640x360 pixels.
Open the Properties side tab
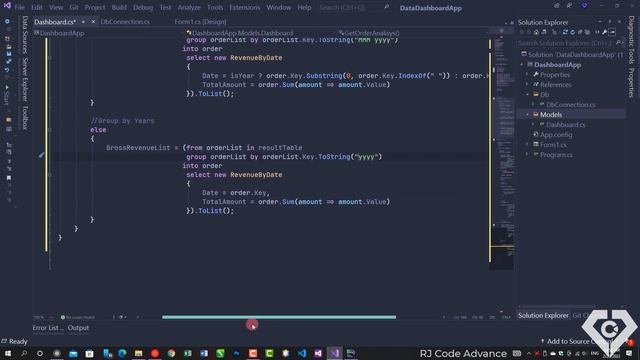point(631,82)
